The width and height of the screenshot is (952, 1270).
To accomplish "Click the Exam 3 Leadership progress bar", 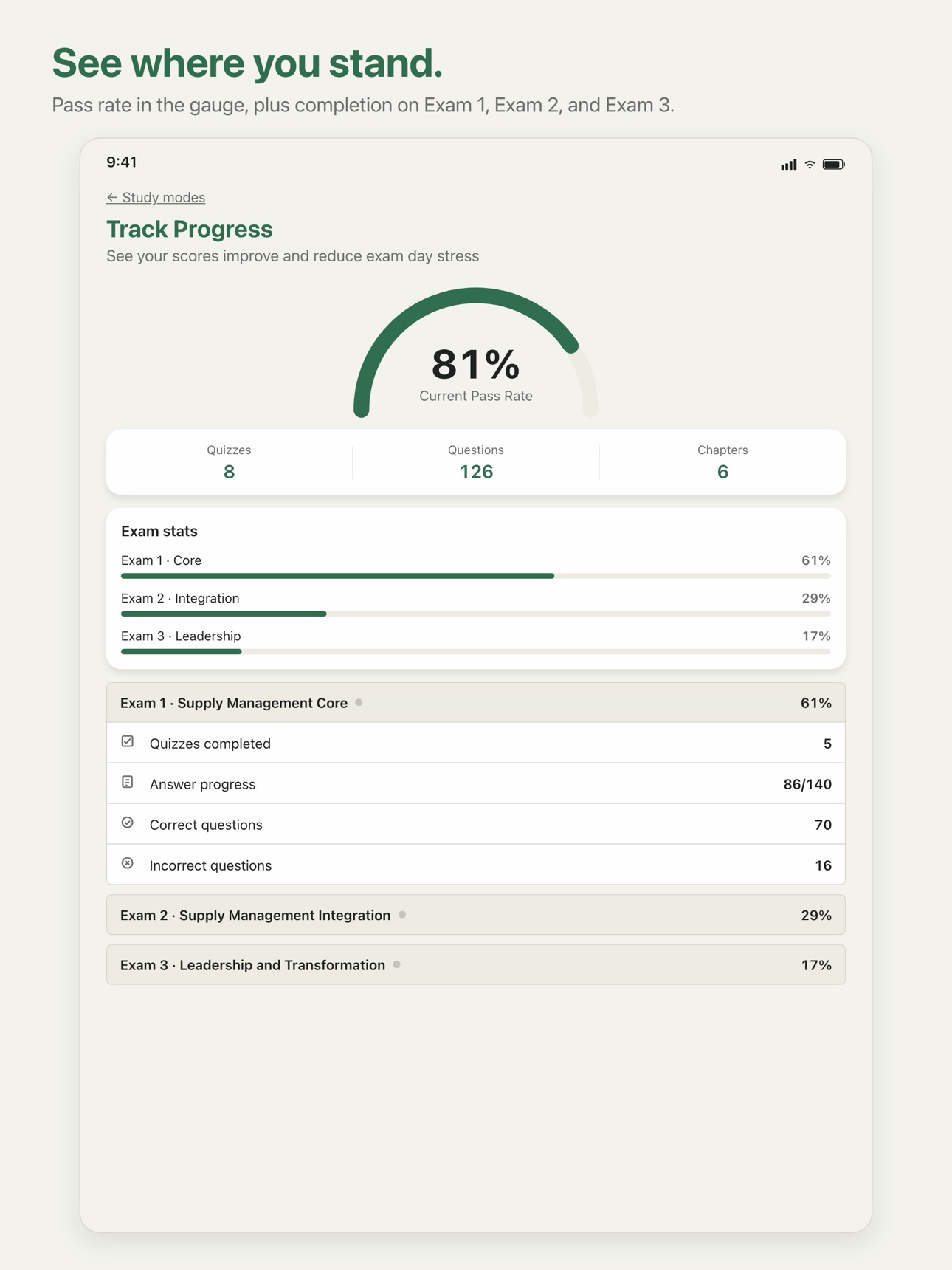I will (x=476, y=651).
